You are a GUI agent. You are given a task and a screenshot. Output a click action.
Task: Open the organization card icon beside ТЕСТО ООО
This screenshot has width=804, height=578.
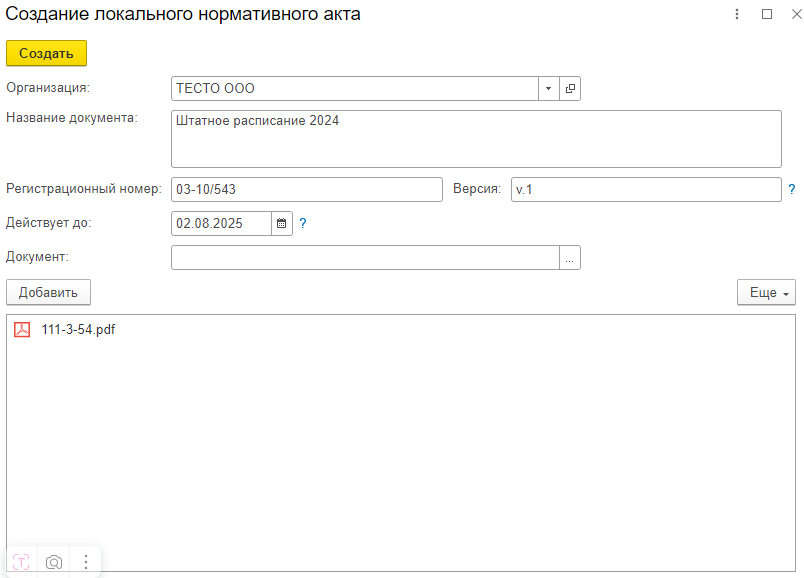pos(570,89)
